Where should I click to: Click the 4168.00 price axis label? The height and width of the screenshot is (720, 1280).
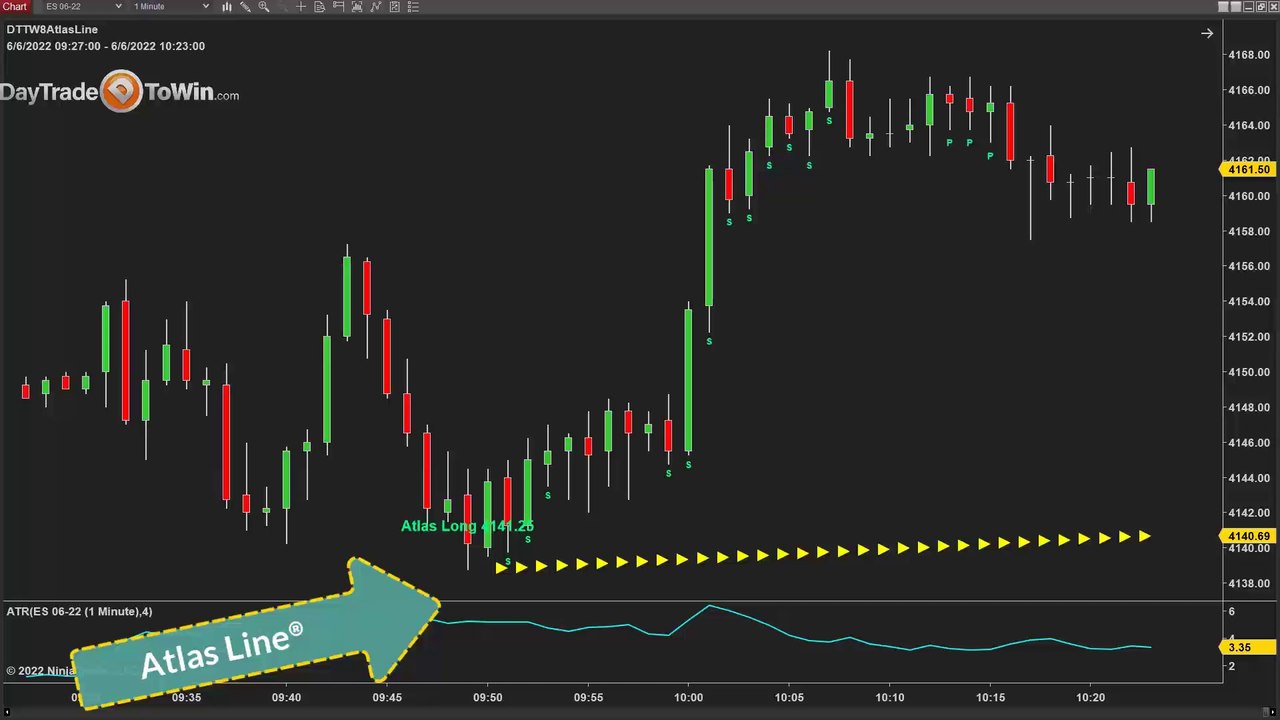(1249, 55)
